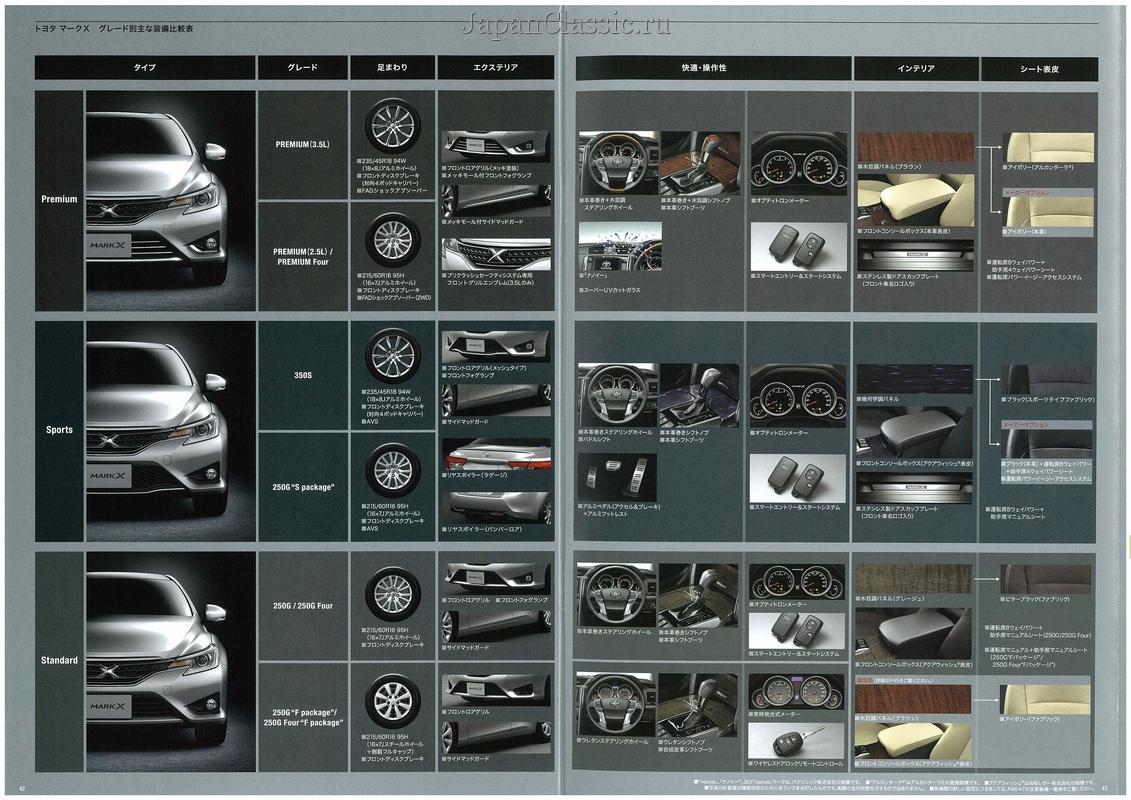Click the F package wireless remote key photo
This screenshot has width=1131, height=800.
(796, 741)
